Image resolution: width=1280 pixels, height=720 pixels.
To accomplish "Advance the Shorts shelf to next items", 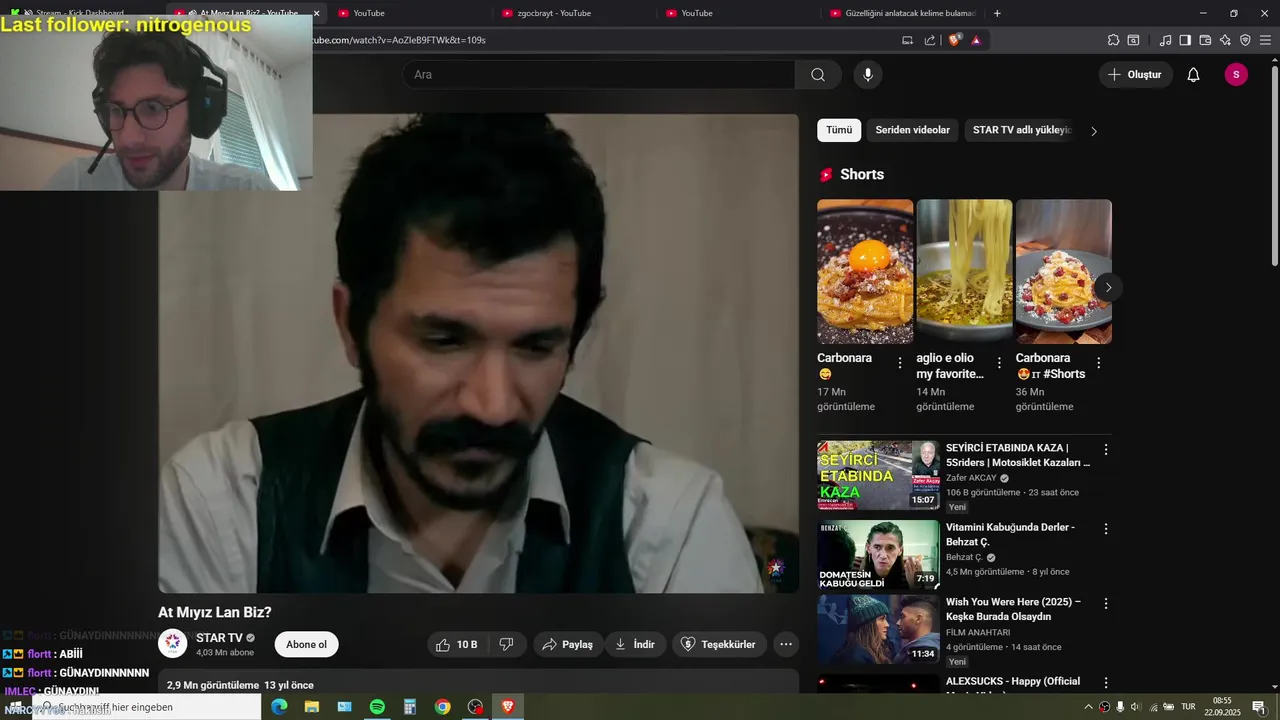I will (1108, 287).
